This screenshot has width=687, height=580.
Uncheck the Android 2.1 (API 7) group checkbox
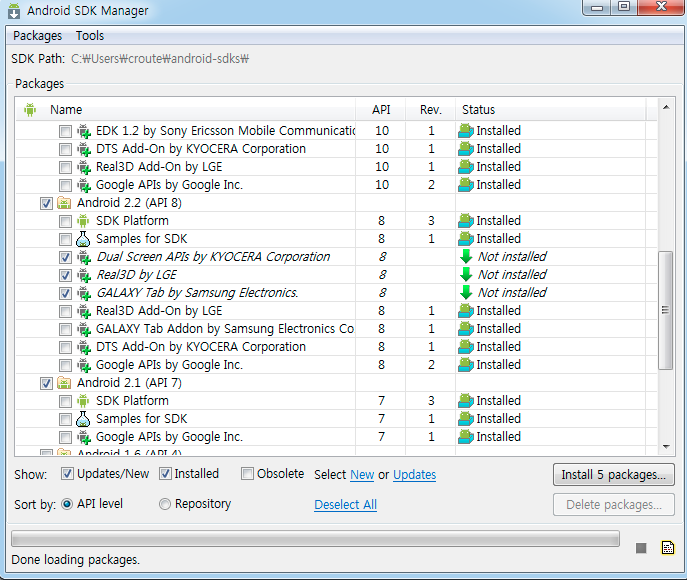[46, 383]
